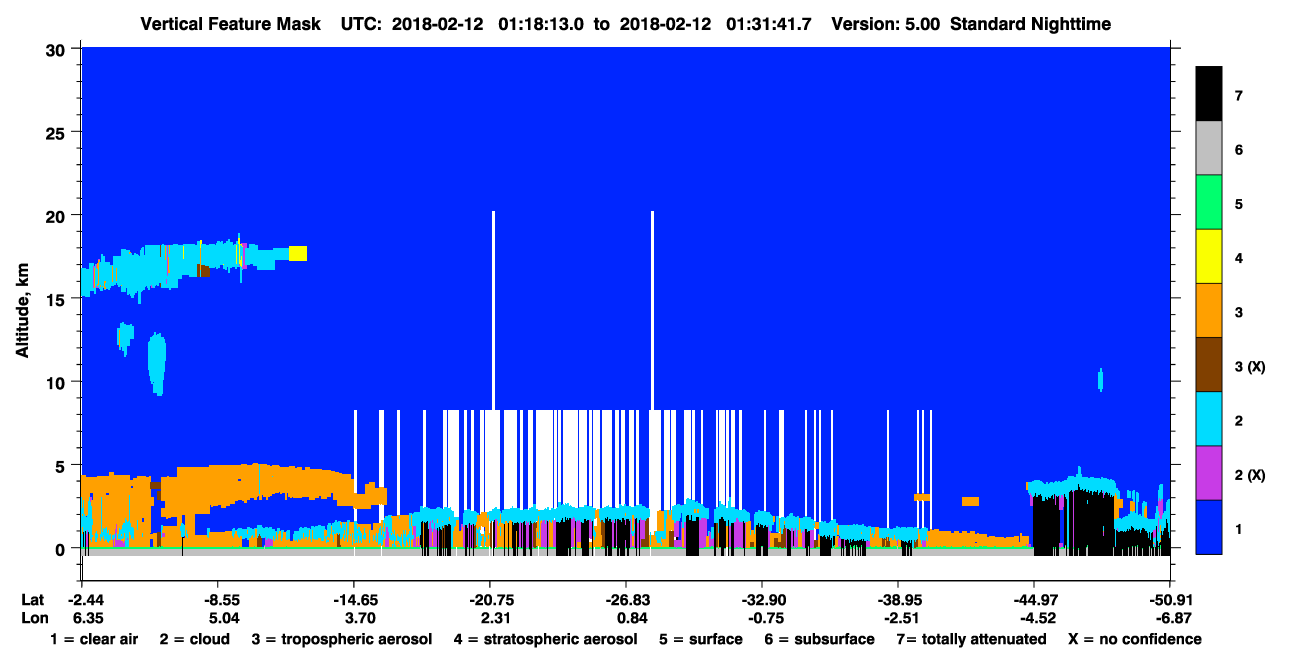The height and width of the screenshot is (667, 1300).
Task: Click the latitude value -50.91
Action: pyautogui.click(x=1169, y=600)
